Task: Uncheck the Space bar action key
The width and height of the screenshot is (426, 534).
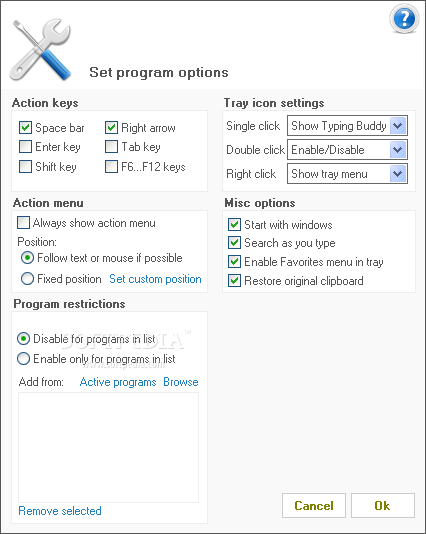Action: point(26,128)
